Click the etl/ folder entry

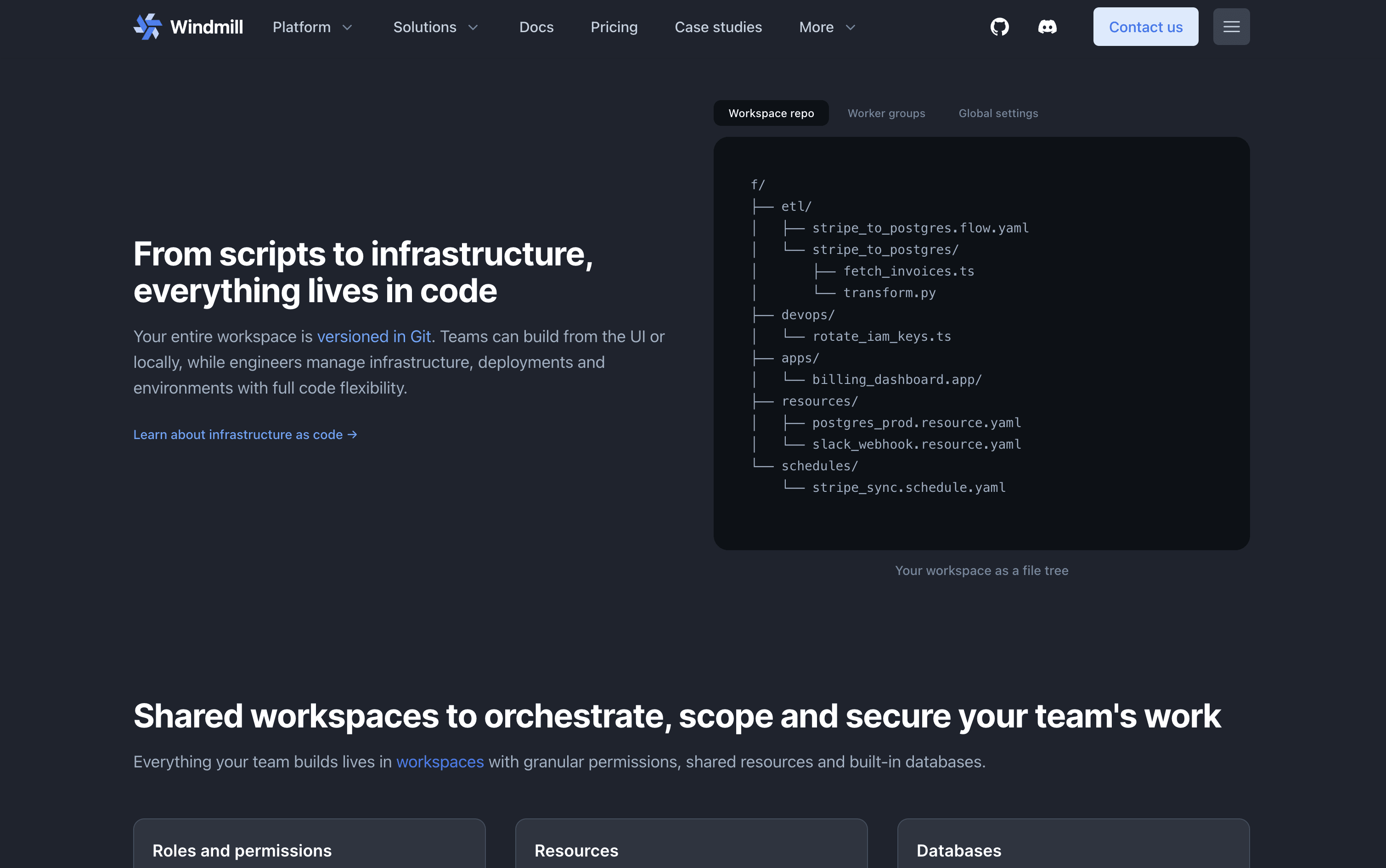796,206
